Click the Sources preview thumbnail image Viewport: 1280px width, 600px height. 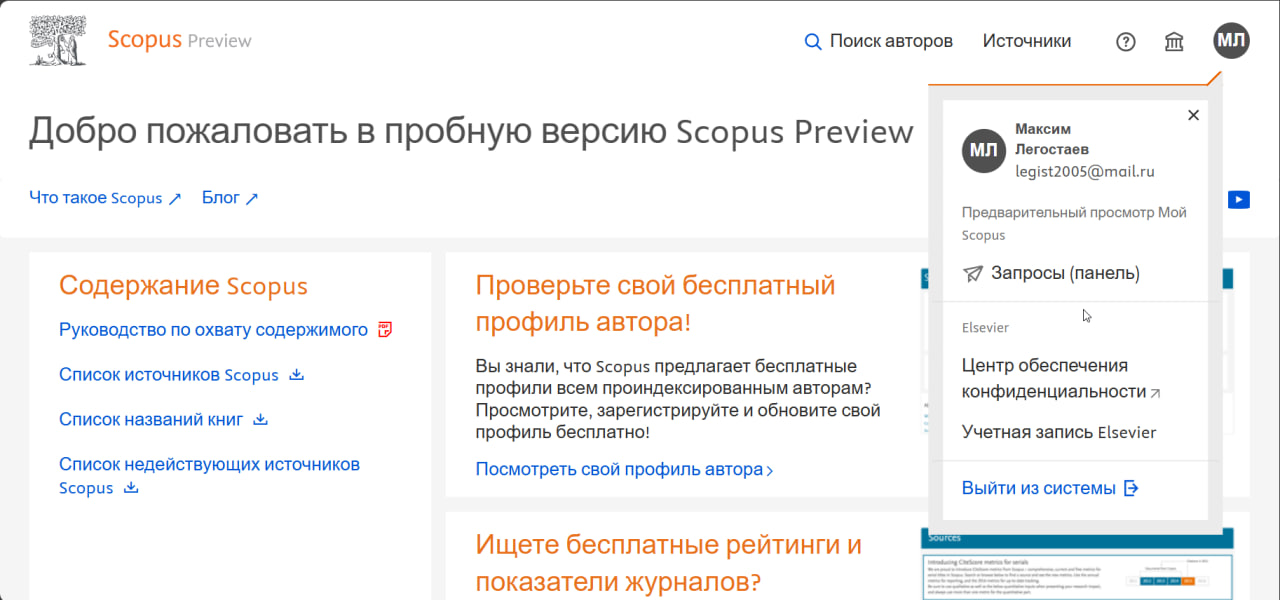(1076, 564)
